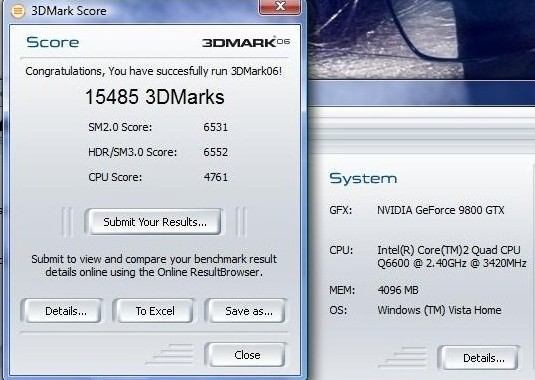The height and width of the screenshot is (380, 535).
Task: Click the SM2.0 Score label
Action: [x=120, y=127]
